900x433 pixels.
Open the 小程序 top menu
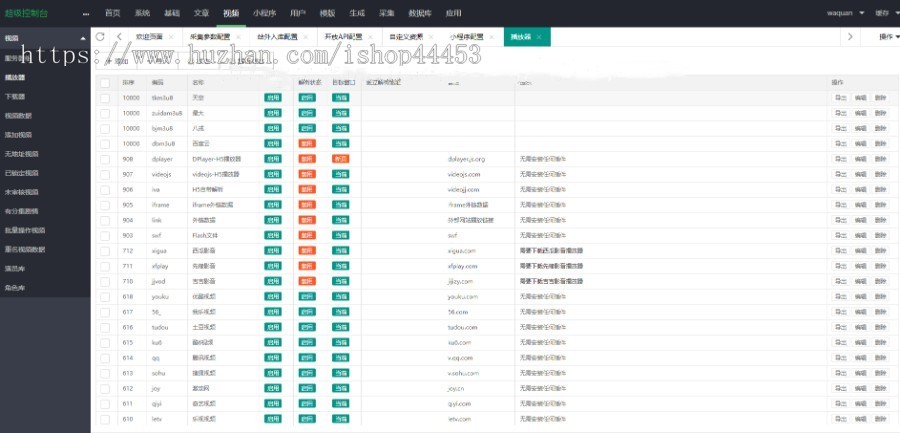pyautogui.click(x=265, y=13)
